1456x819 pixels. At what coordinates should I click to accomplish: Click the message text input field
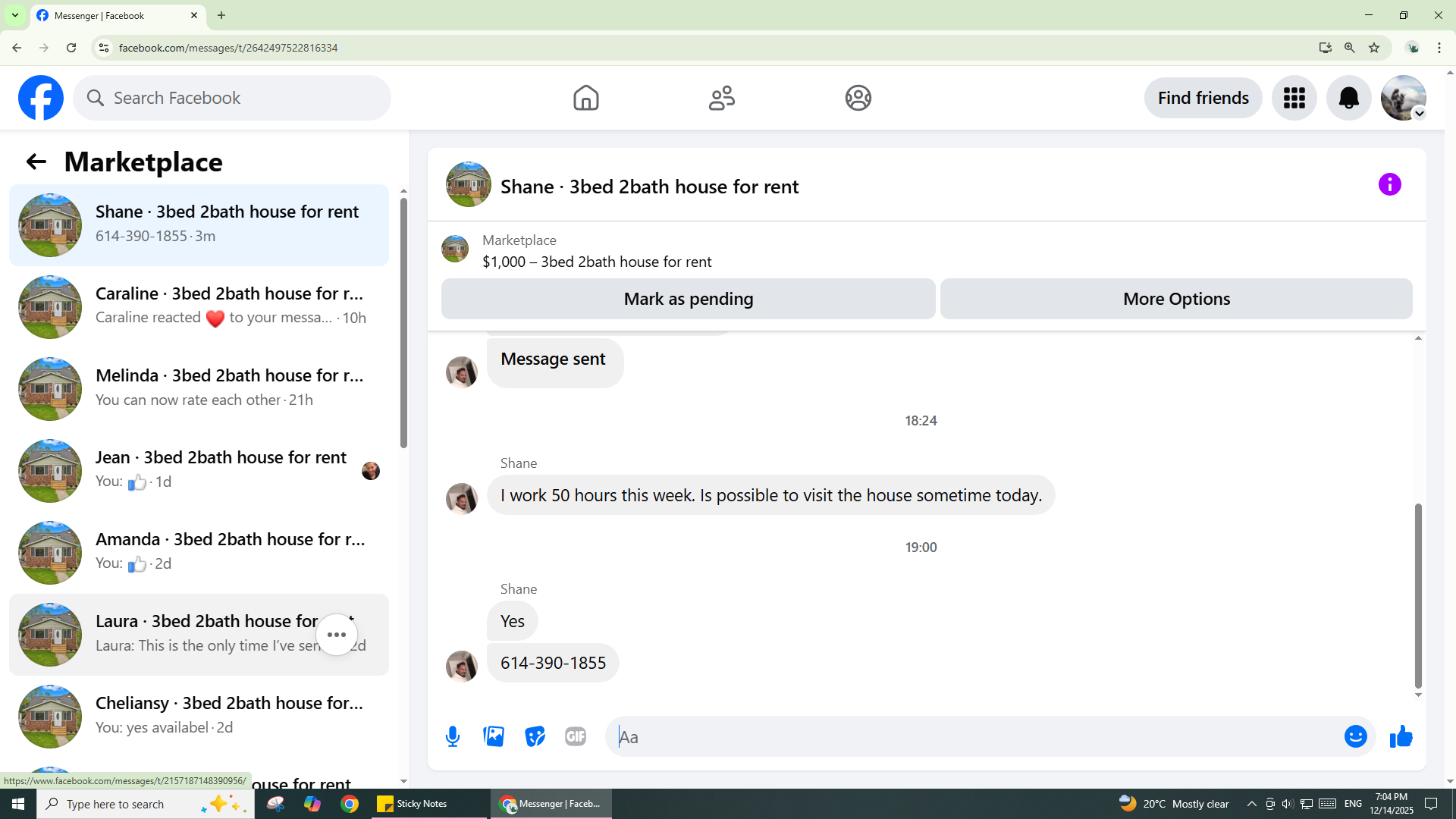(971, 736)
